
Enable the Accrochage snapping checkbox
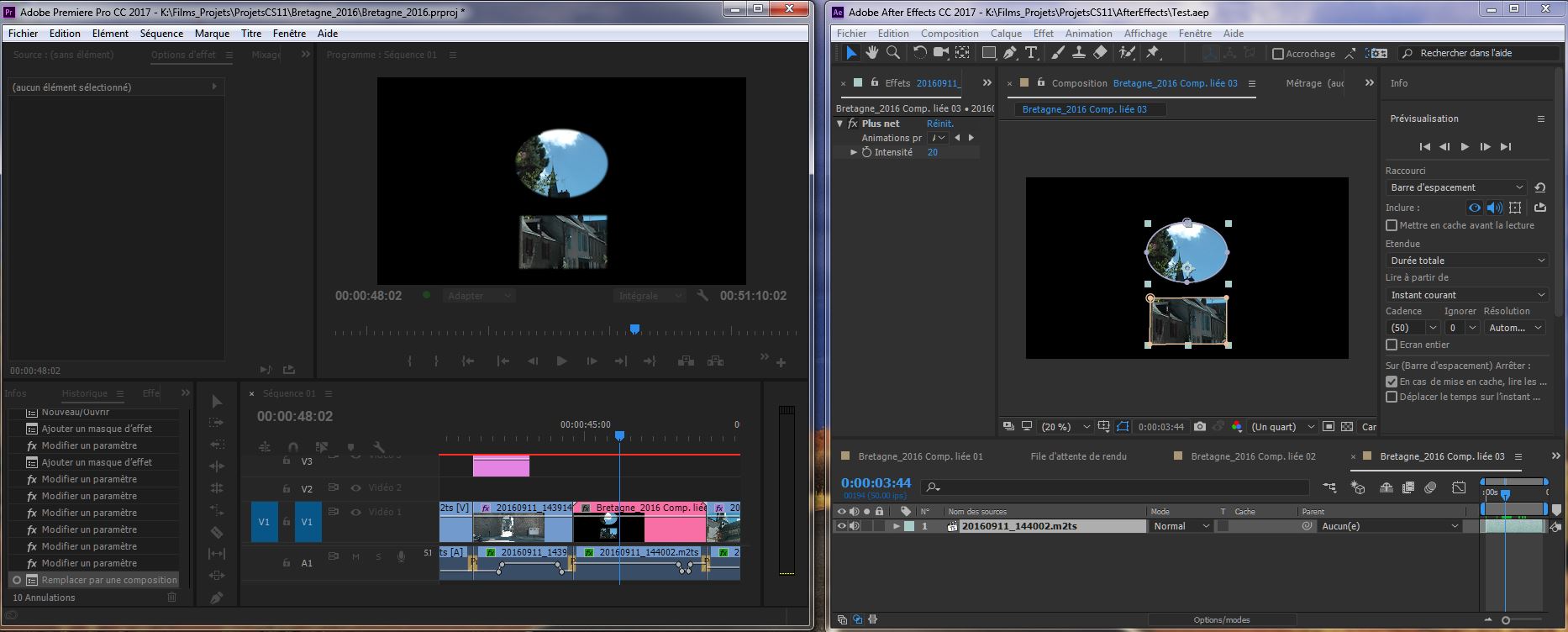pos(1278,54)
